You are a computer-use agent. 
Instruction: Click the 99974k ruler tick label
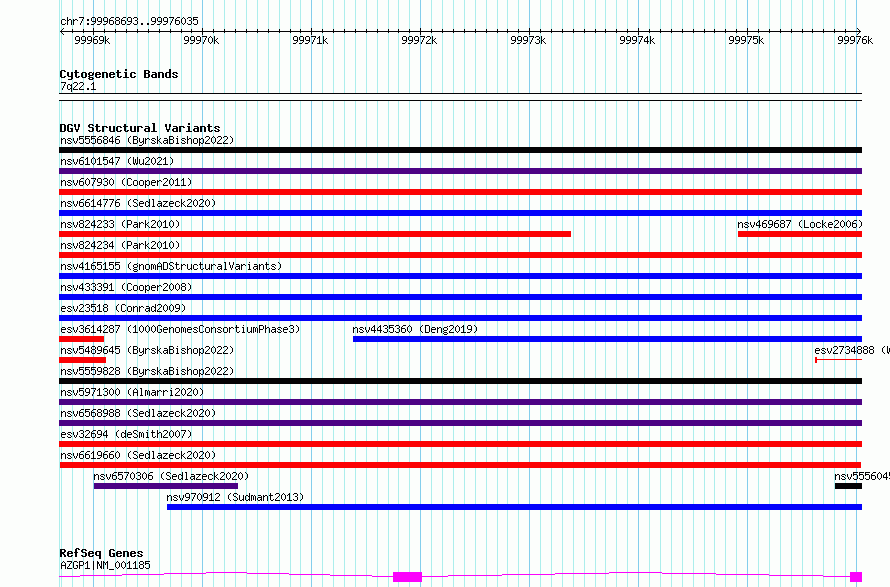[x=637, y=40]
